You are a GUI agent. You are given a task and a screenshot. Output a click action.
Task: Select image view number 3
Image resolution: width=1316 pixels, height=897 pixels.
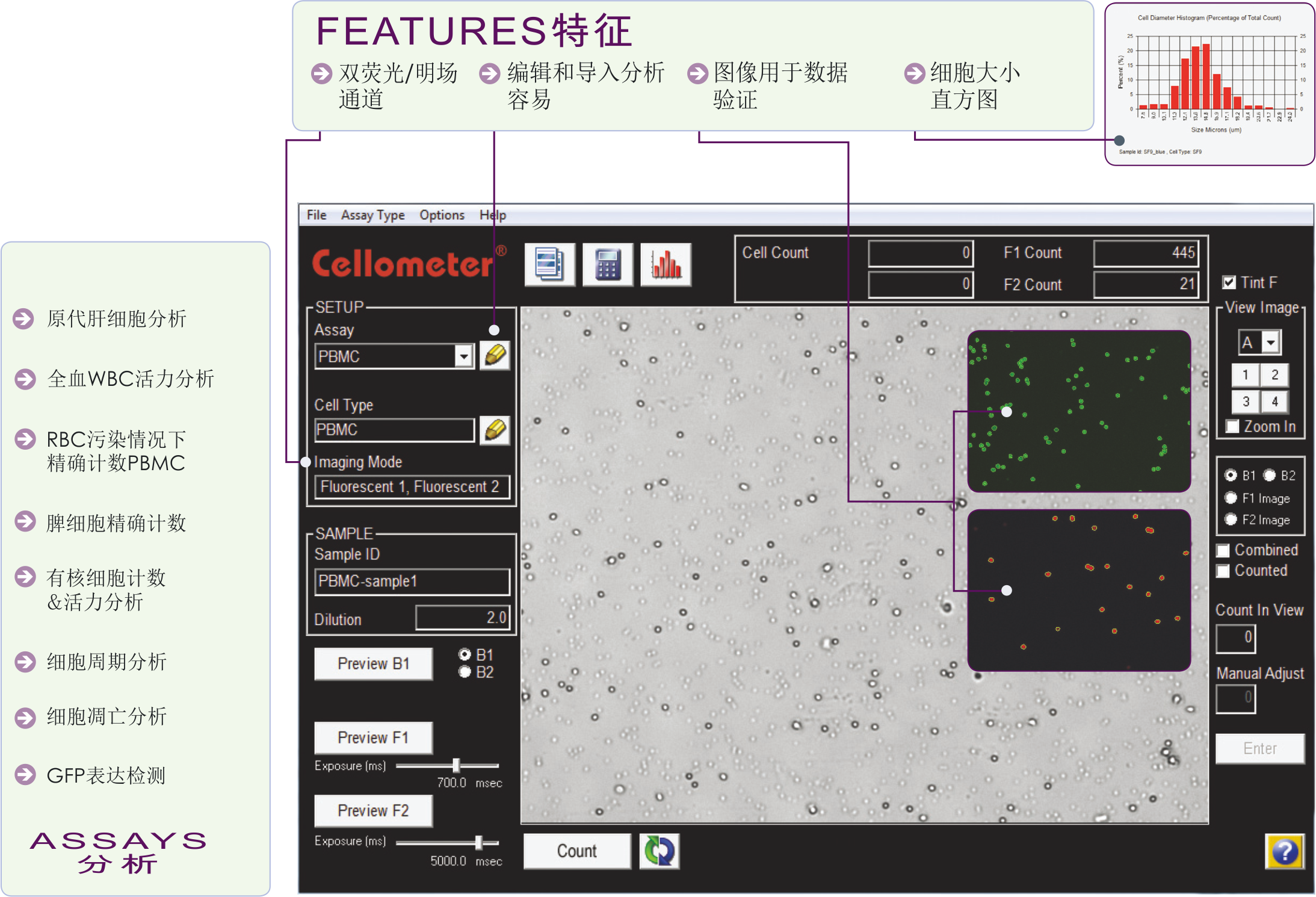pyautogui.click(x=1245, y=401)
